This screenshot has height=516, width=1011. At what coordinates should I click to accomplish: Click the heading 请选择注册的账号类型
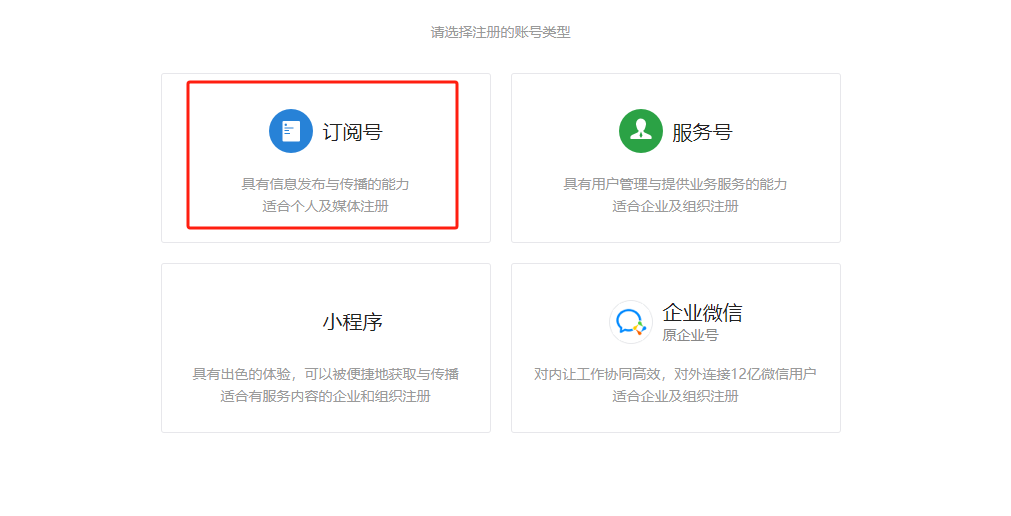click(x=500, y=32)
